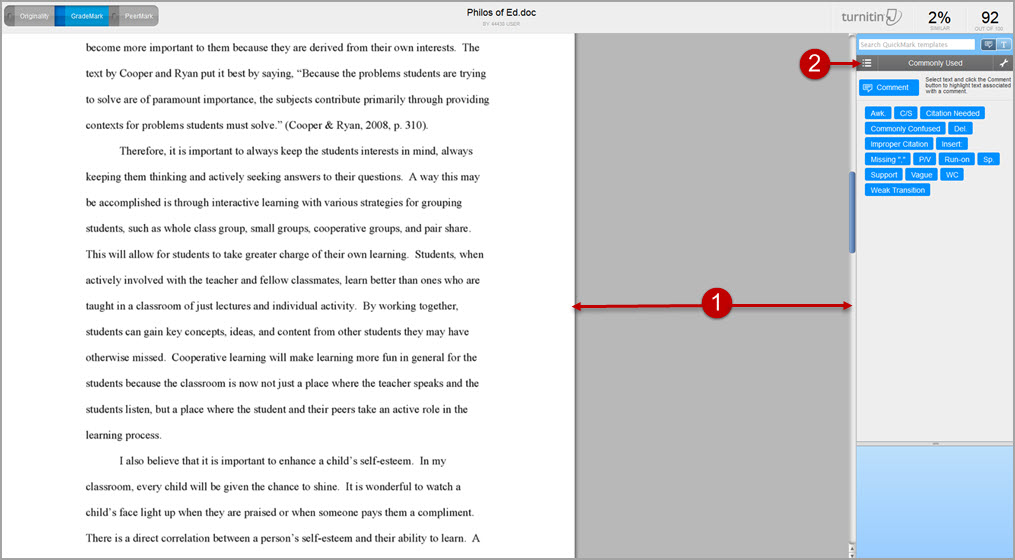Open QuickMark manager wrench icon
1015x560 pixels.
click(x=1003, y=63)
